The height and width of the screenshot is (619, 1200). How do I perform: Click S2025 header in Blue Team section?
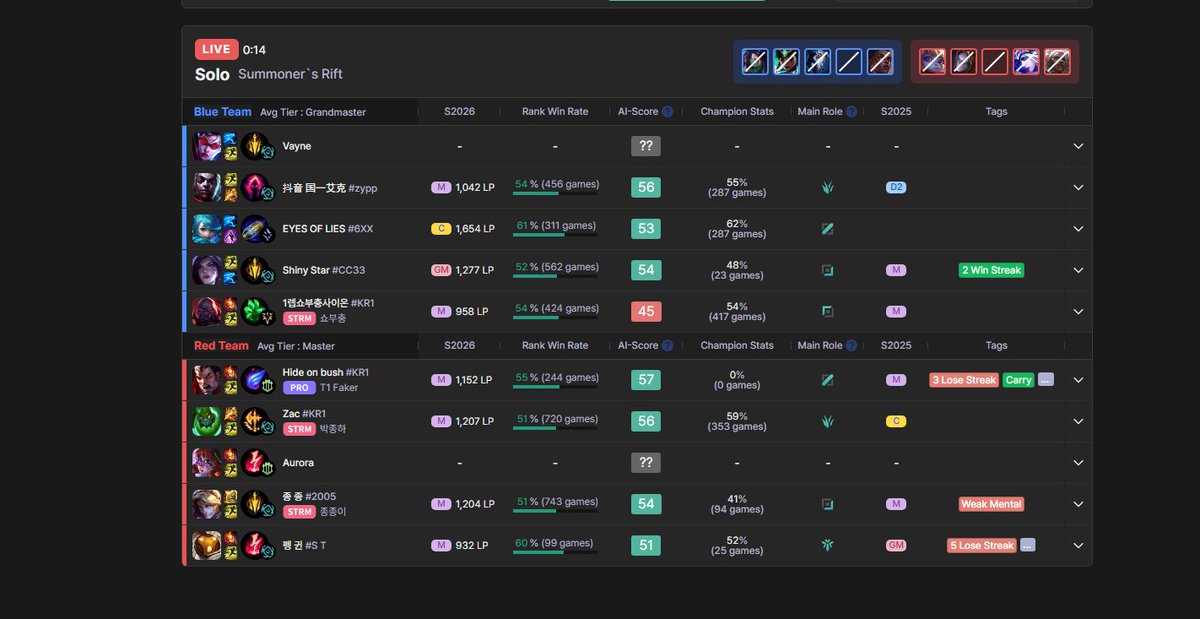896,112
